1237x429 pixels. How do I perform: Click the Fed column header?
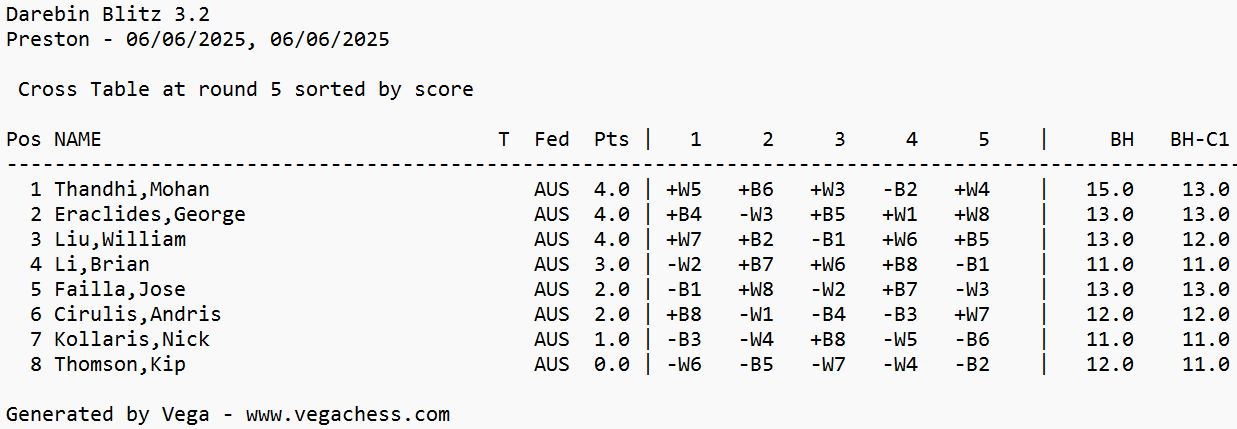pyautogui.click(x=551, y=140)
